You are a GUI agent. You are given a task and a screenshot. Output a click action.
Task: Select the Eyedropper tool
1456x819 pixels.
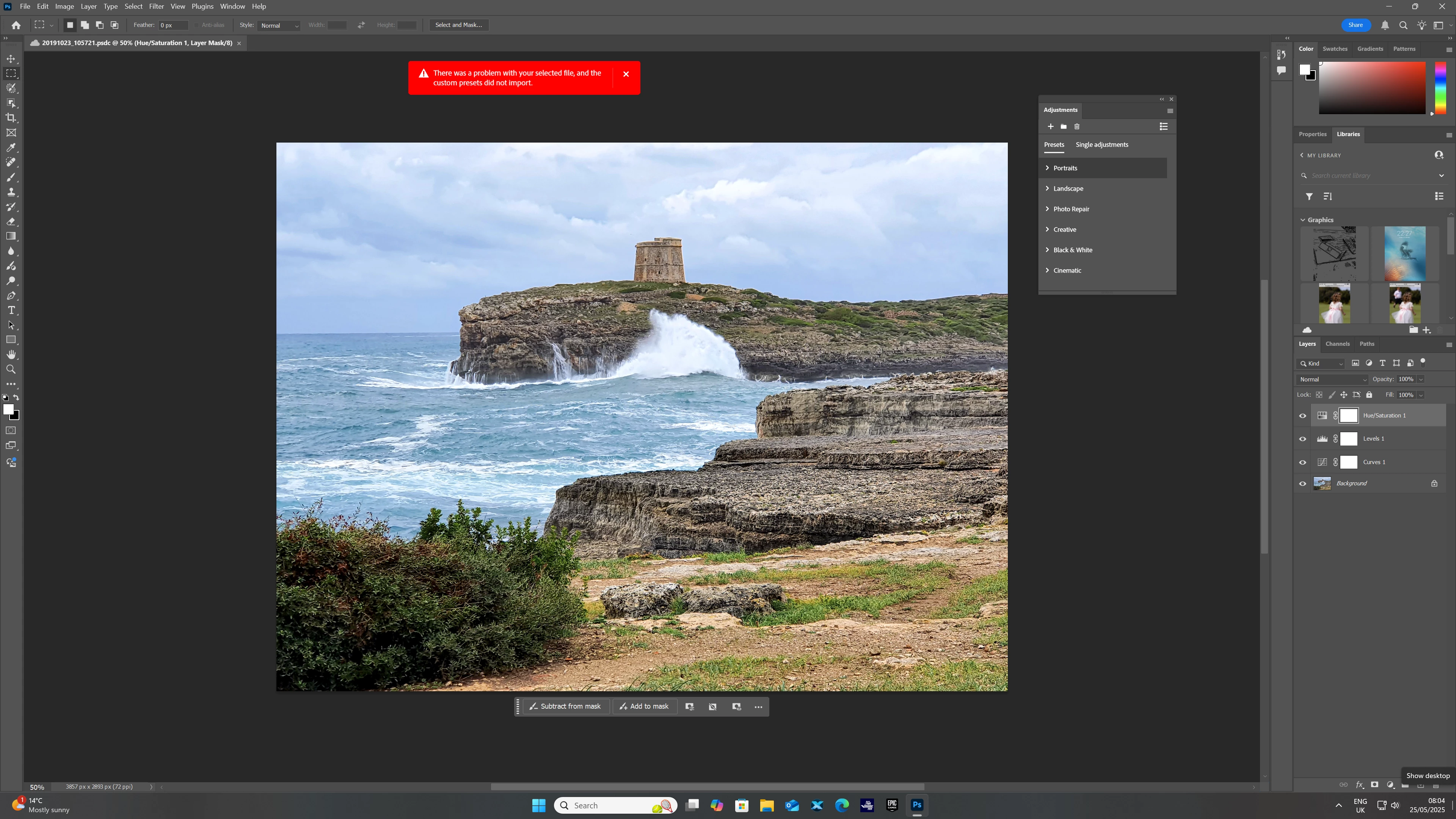pyautogui.click(x=11, y=147)
